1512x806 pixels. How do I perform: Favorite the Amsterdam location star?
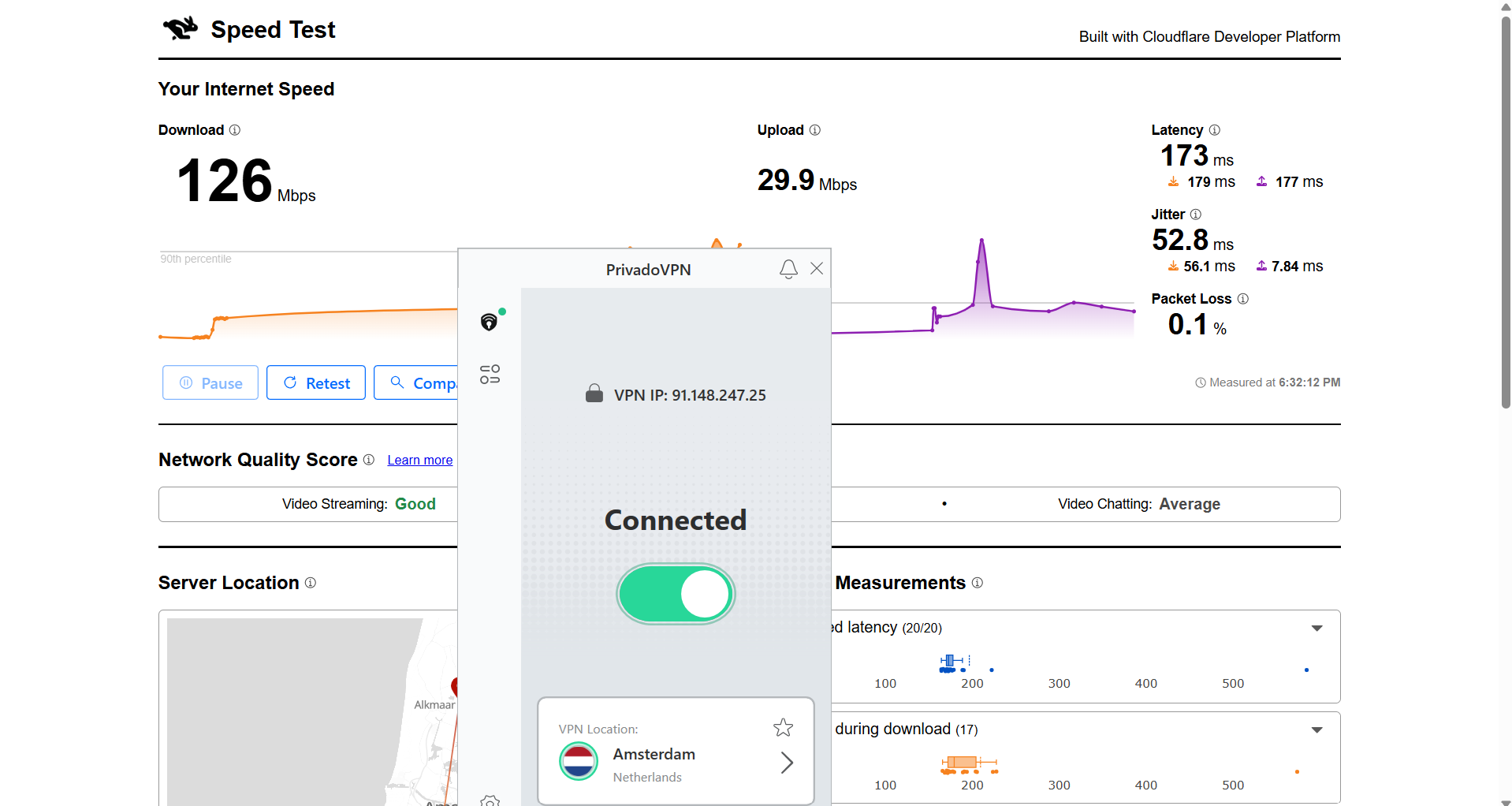[x=783, y=727]
